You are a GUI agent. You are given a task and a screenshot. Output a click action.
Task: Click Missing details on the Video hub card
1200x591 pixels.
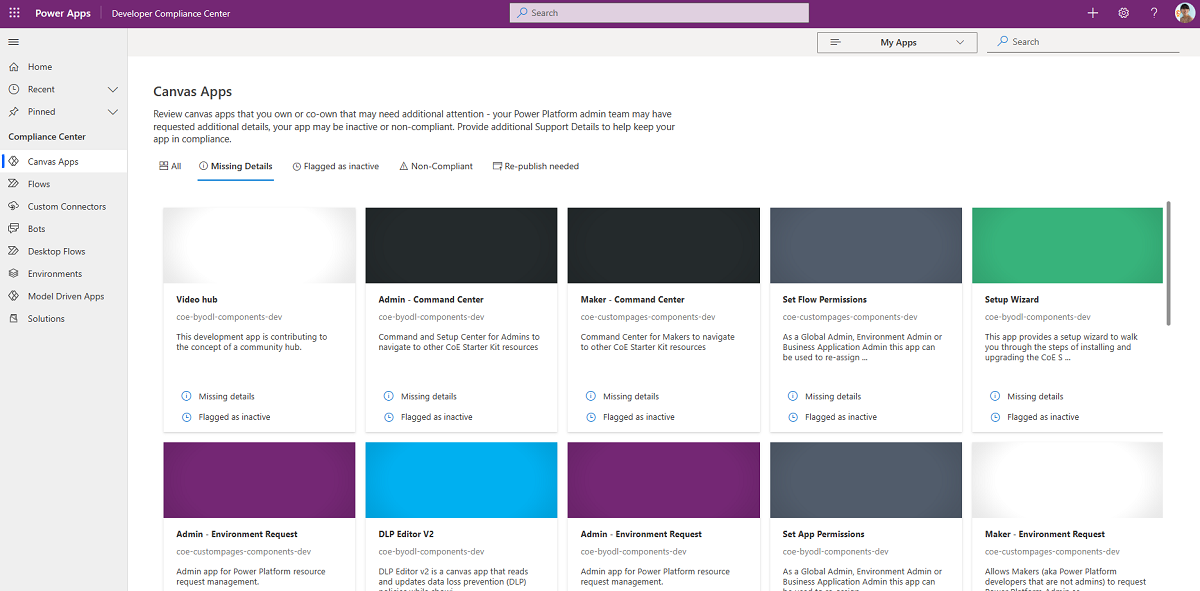pyautogui.click(x=225, y=396)
